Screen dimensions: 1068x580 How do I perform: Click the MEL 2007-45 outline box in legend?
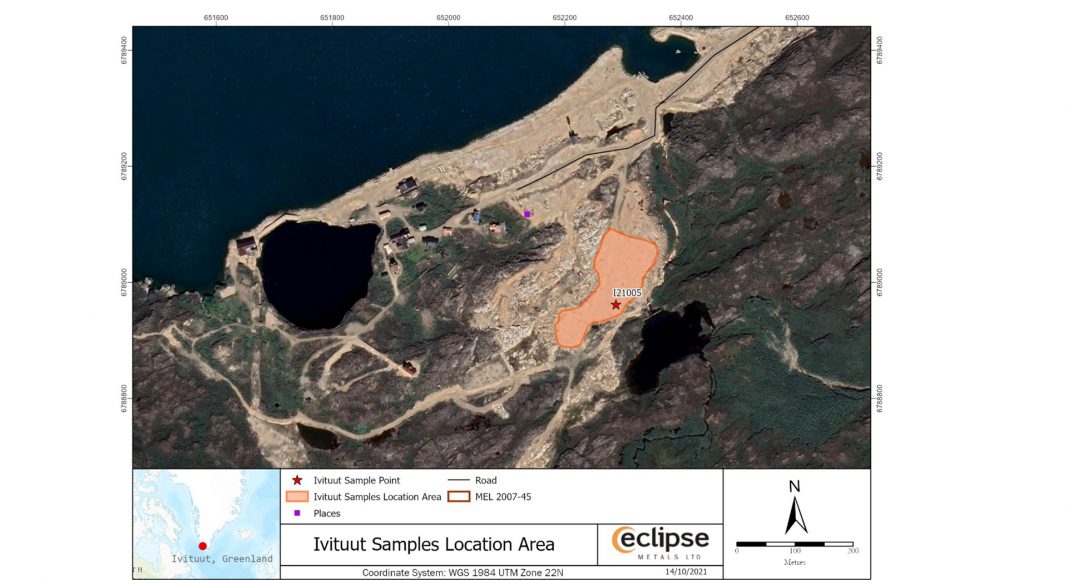coord(459,496)
